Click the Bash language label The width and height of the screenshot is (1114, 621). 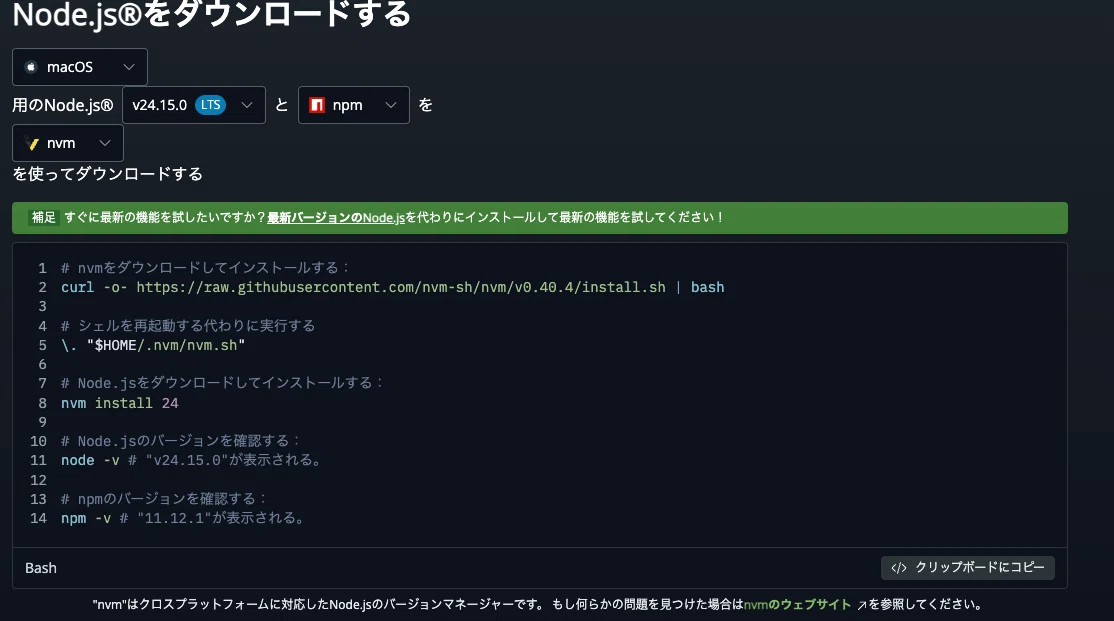[40, 568]
